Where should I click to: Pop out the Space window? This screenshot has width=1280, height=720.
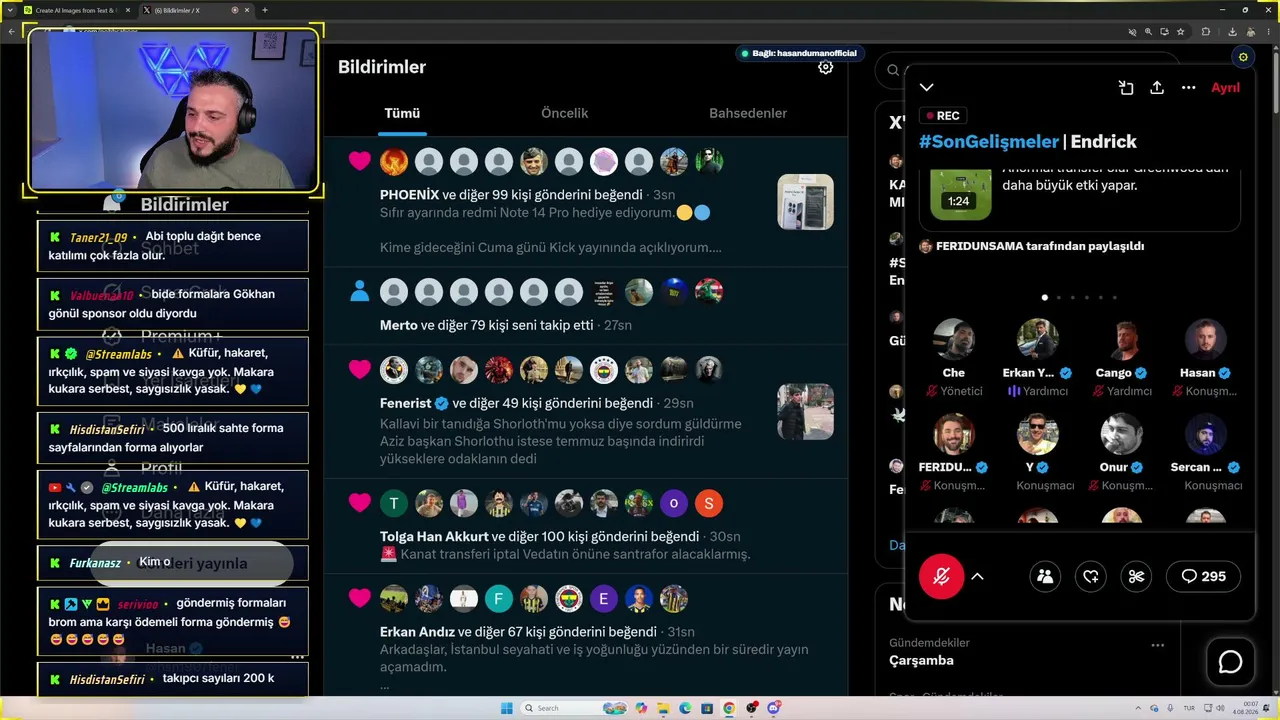(1126, 88)
